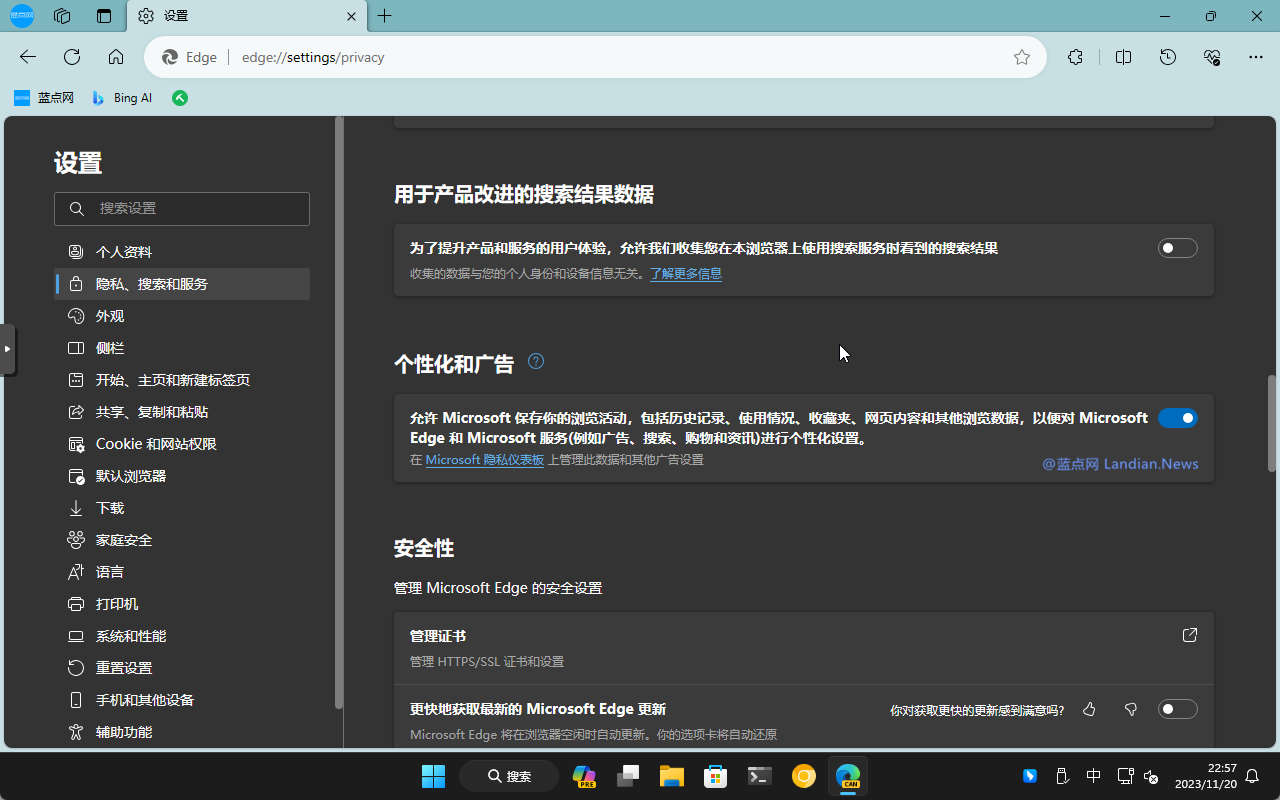Click help icon beside 个性化和广告
This screenshot has width=1280, height=800.
pyautogui.click(x=536, y=362)
